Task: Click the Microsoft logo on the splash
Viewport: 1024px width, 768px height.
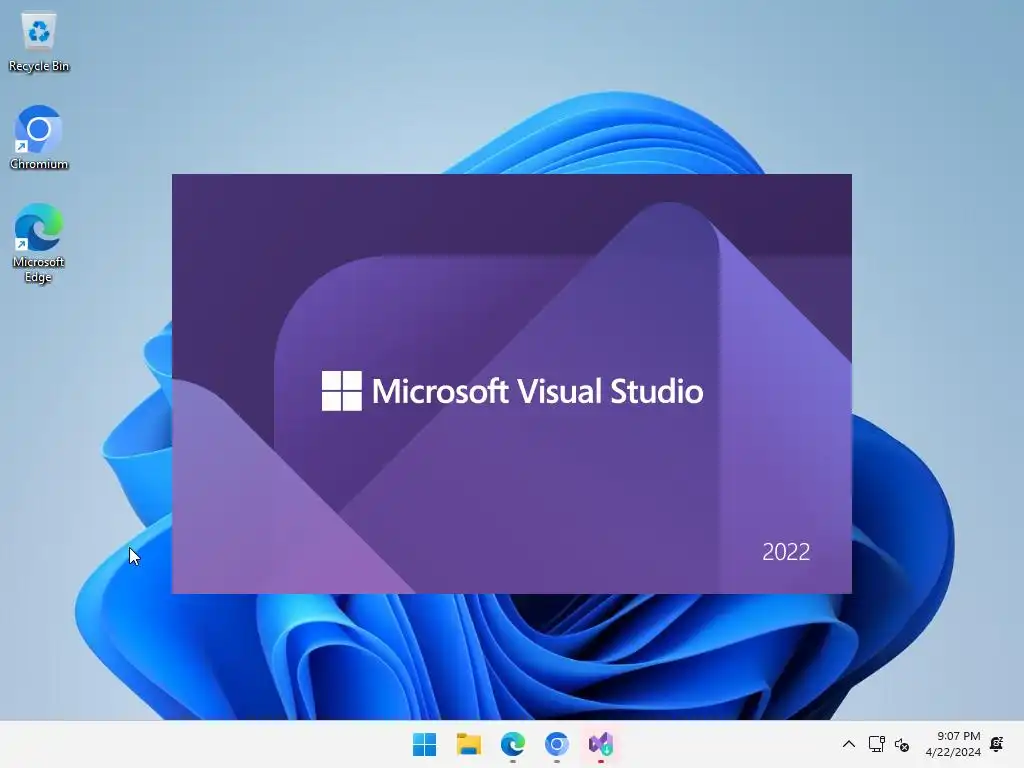Action: click(x=342, y=391)
